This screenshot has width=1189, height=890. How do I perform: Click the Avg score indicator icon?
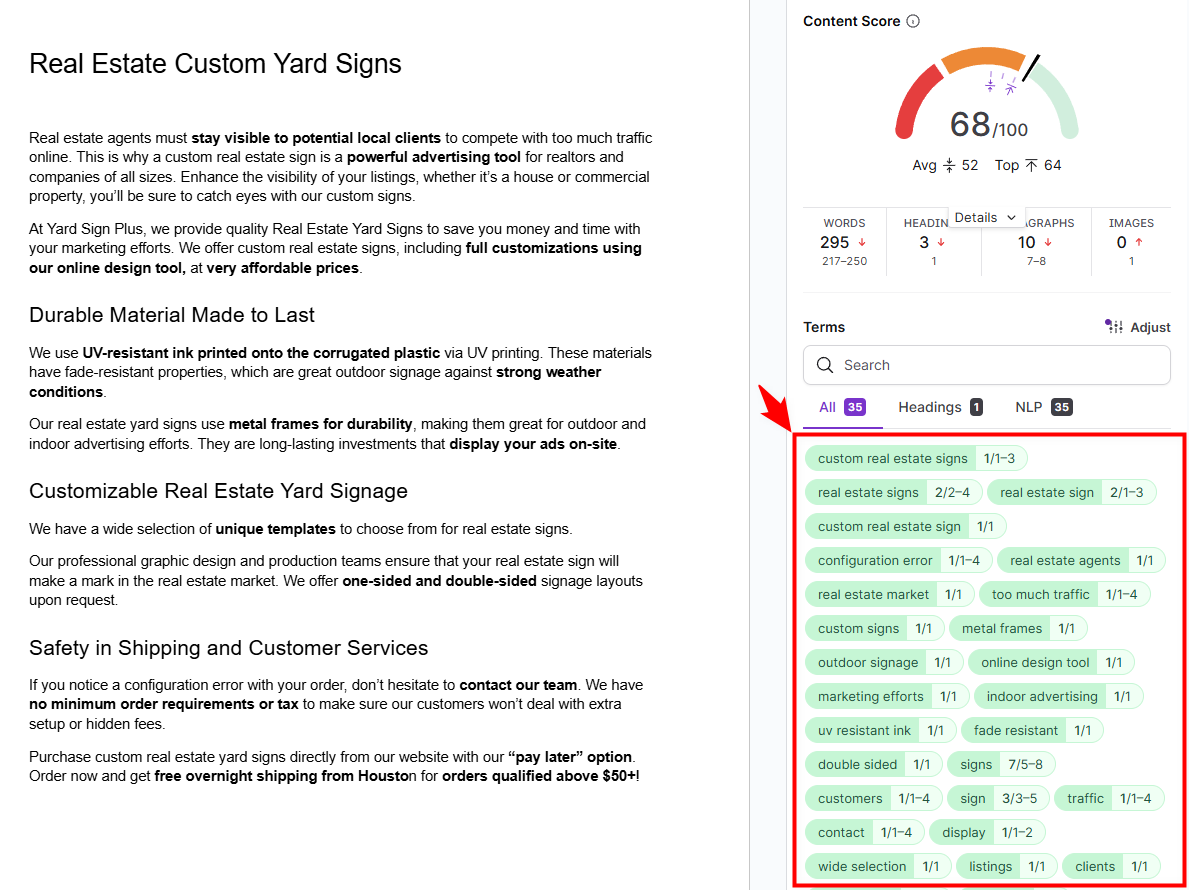949,165
